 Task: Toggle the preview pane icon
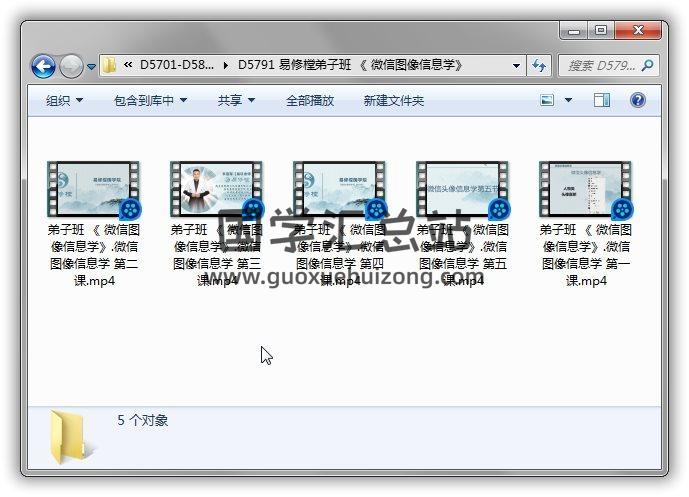pyautogui.click(x=602, y=100)
